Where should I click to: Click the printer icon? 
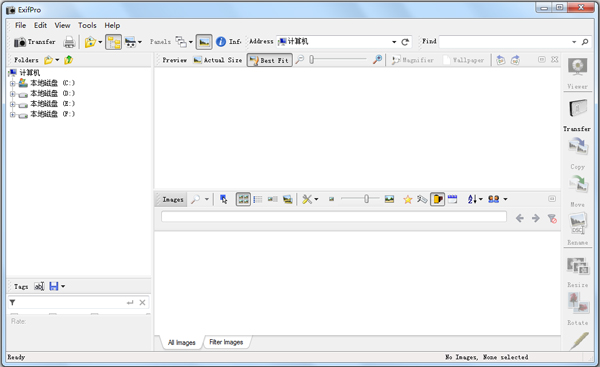pyautogui.click(x=69, y=42)
